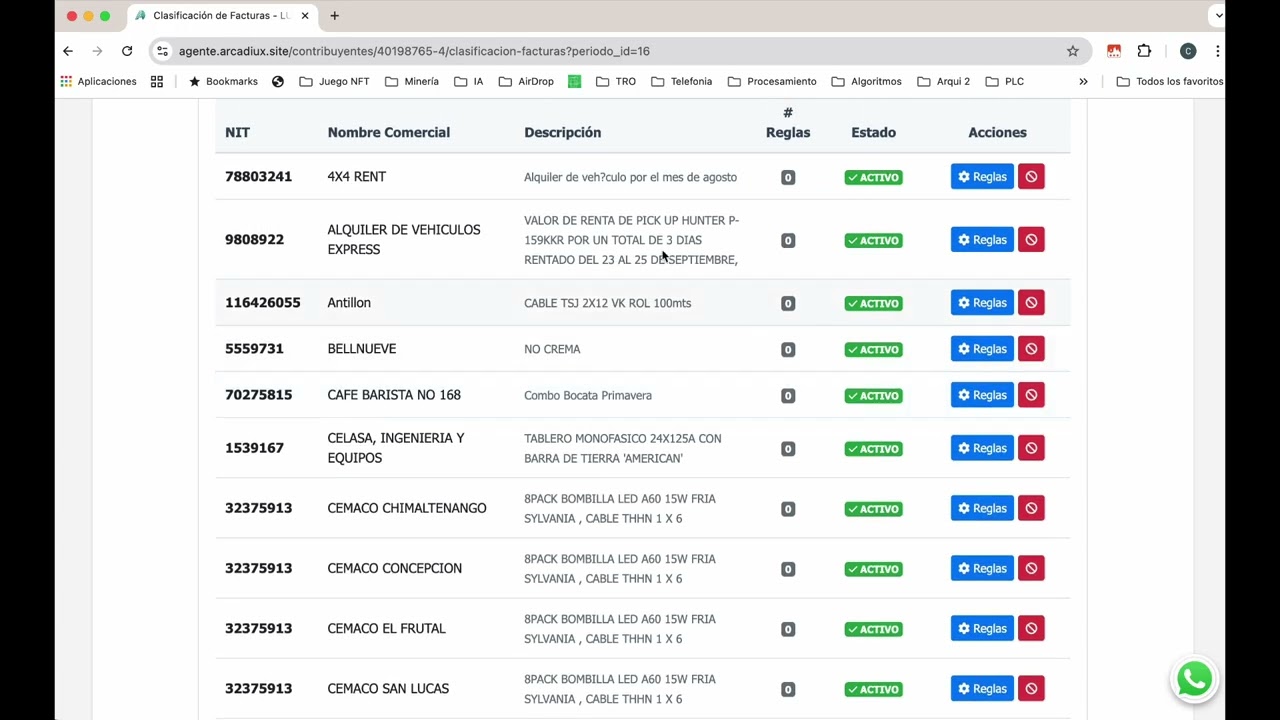Open Reglas for CAFE BARISTA NO 168

point(982,395)
